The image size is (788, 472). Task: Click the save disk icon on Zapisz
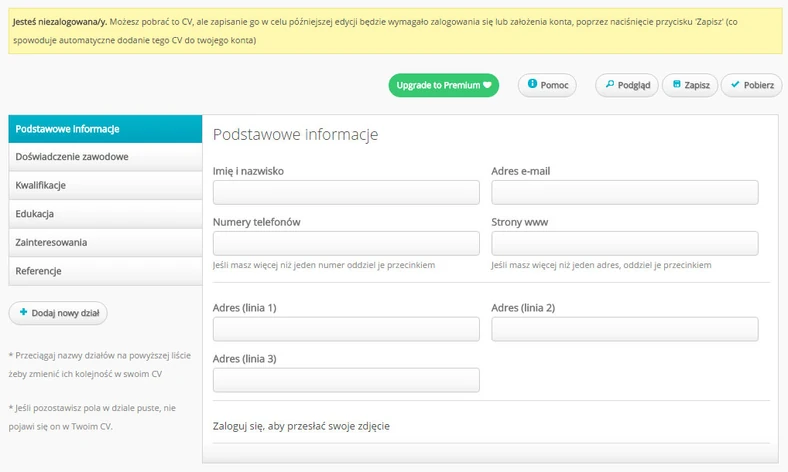click(675, 85)
